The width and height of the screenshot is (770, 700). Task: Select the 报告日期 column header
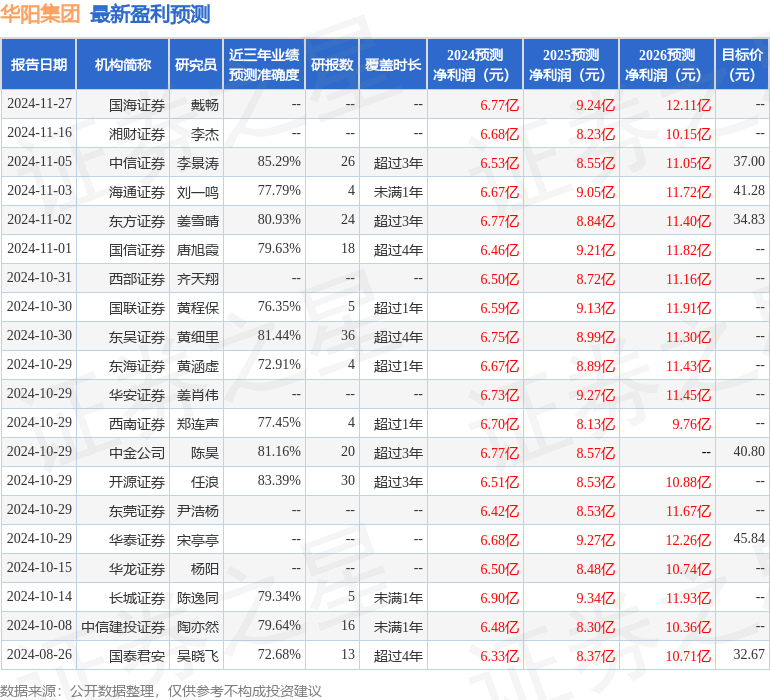coord(39,65)
